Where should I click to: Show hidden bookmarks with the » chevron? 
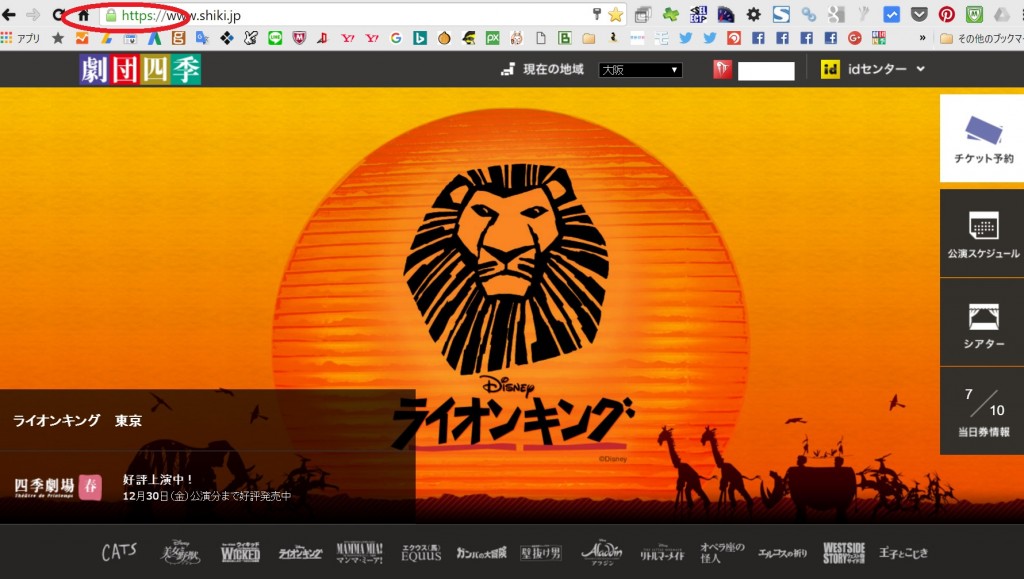click(x=922, y=39)
